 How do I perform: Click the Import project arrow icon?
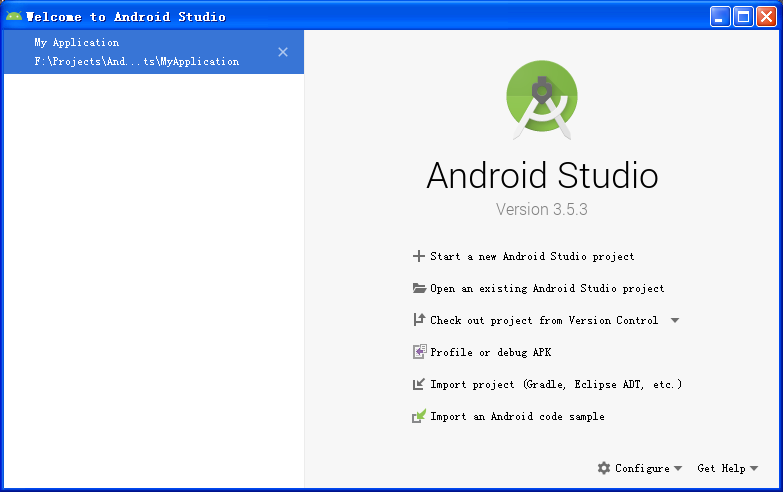tap(418, 384)
